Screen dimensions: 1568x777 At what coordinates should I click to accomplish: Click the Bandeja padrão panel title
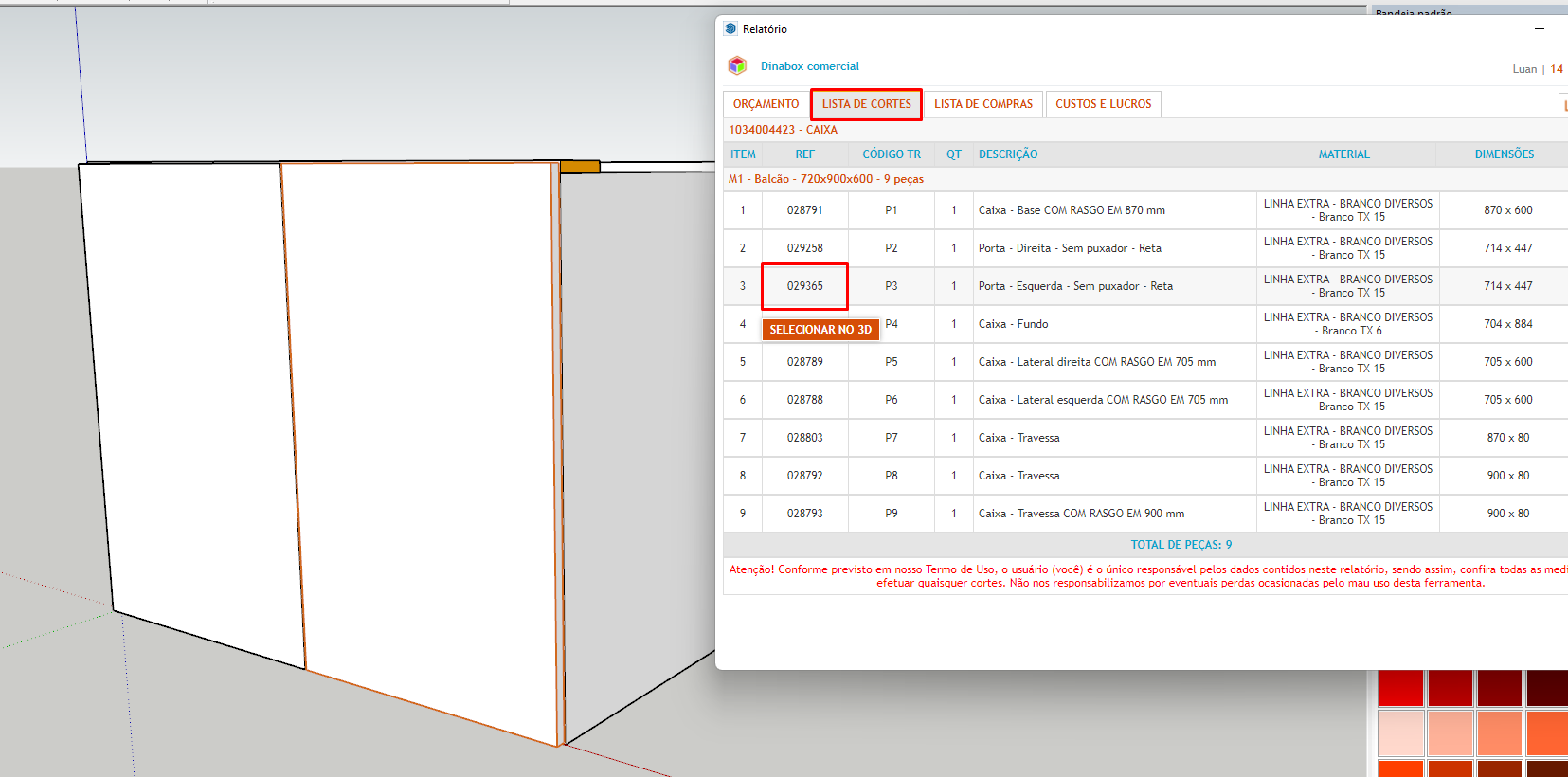coord(1413,12)
